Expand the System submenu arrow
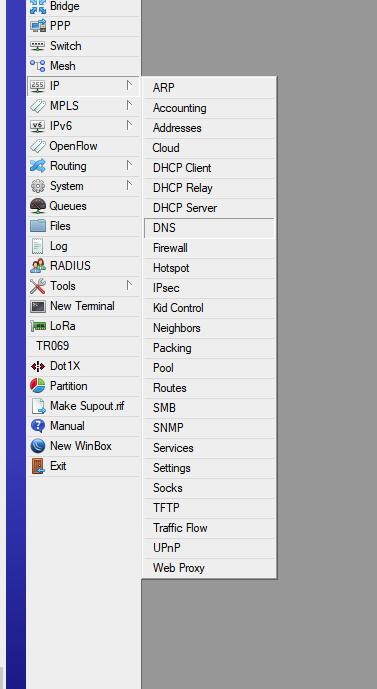Screen dimensions: 377x689 pos(129,185)
